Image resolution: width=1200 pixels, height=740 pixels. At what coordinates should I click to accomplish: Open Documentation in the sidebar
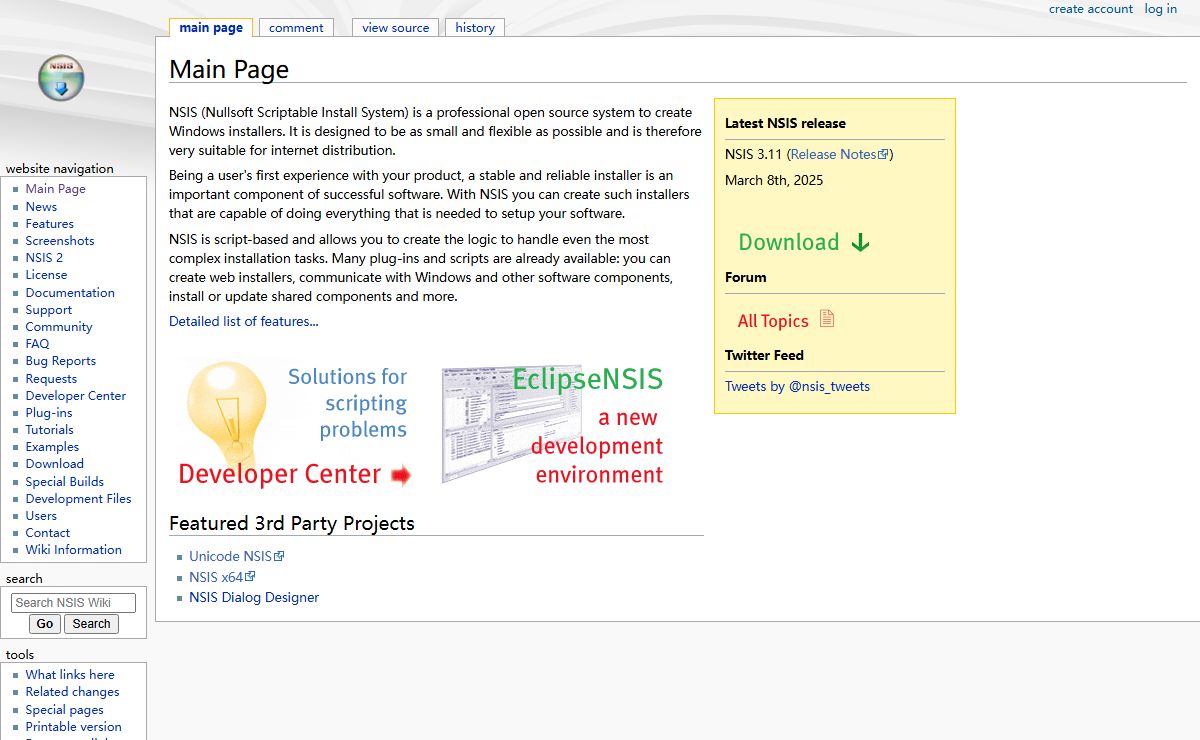click(x=70, y=293)
